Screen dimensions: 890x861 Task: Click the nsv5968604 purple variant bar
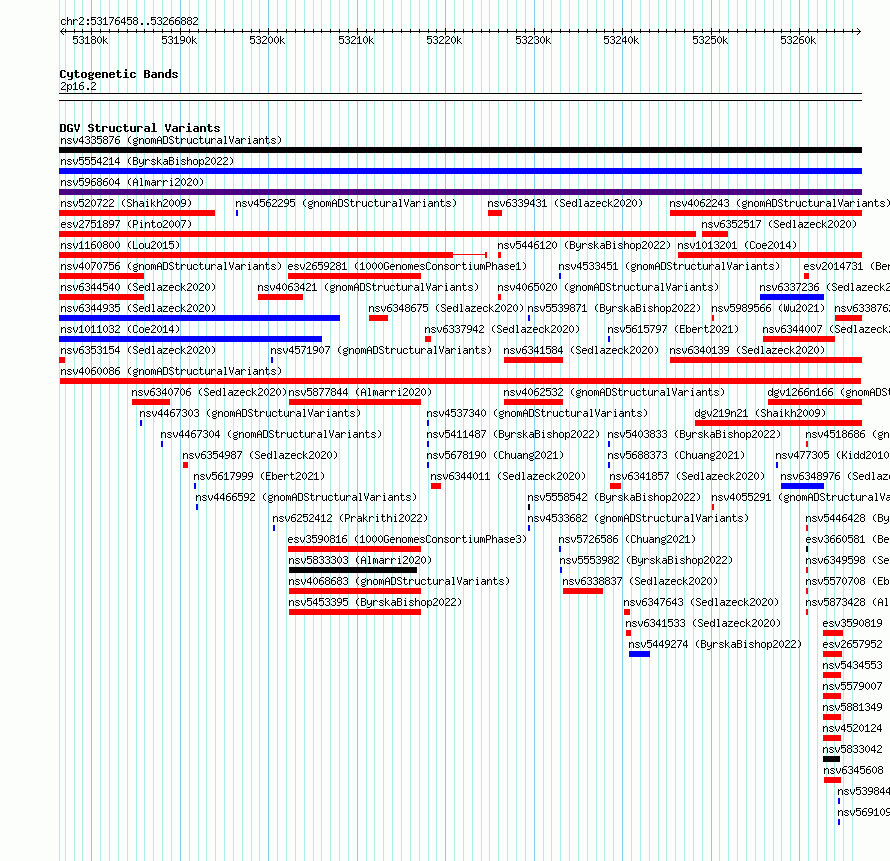coord(460,192)
